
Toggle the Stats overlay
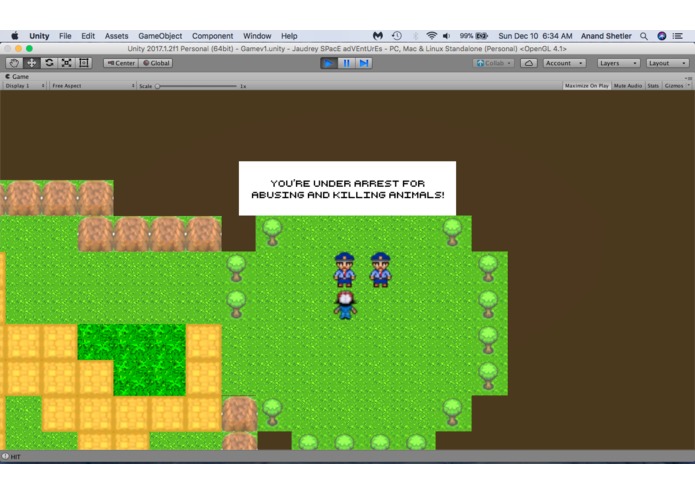coord(653,86)
